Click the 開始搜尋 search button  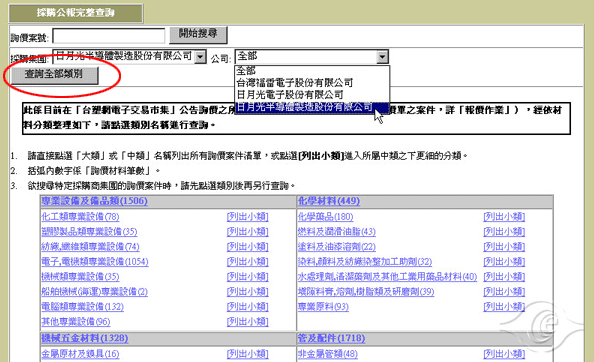pyautogui.click(x=198, y=35)
